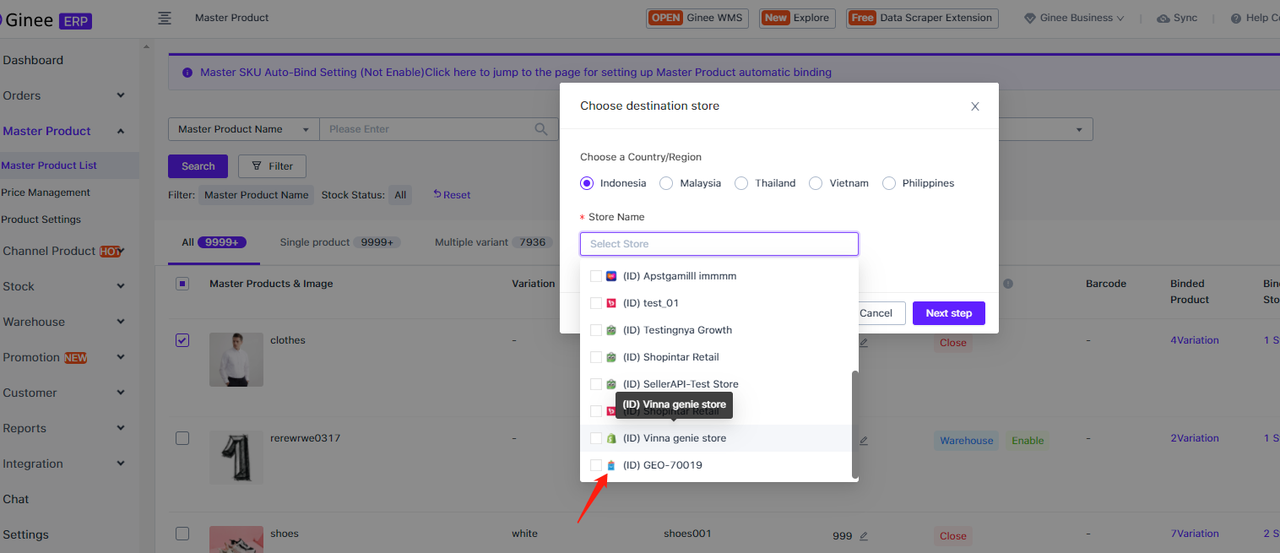This screenshot has width=1280, height=553.
Task: Click store icon beside Testingnya Growth
Action: click(x=611, y=330)
